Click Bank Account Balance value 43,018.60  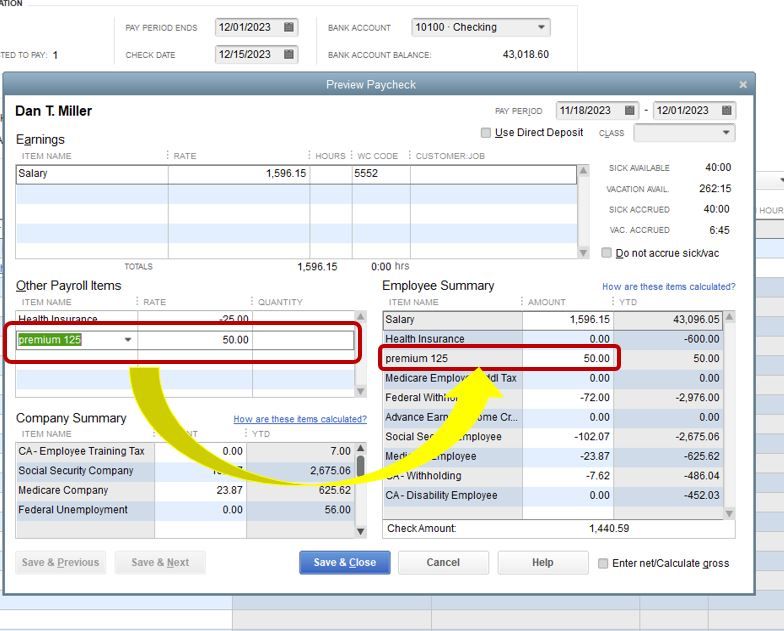pos(526,54)
